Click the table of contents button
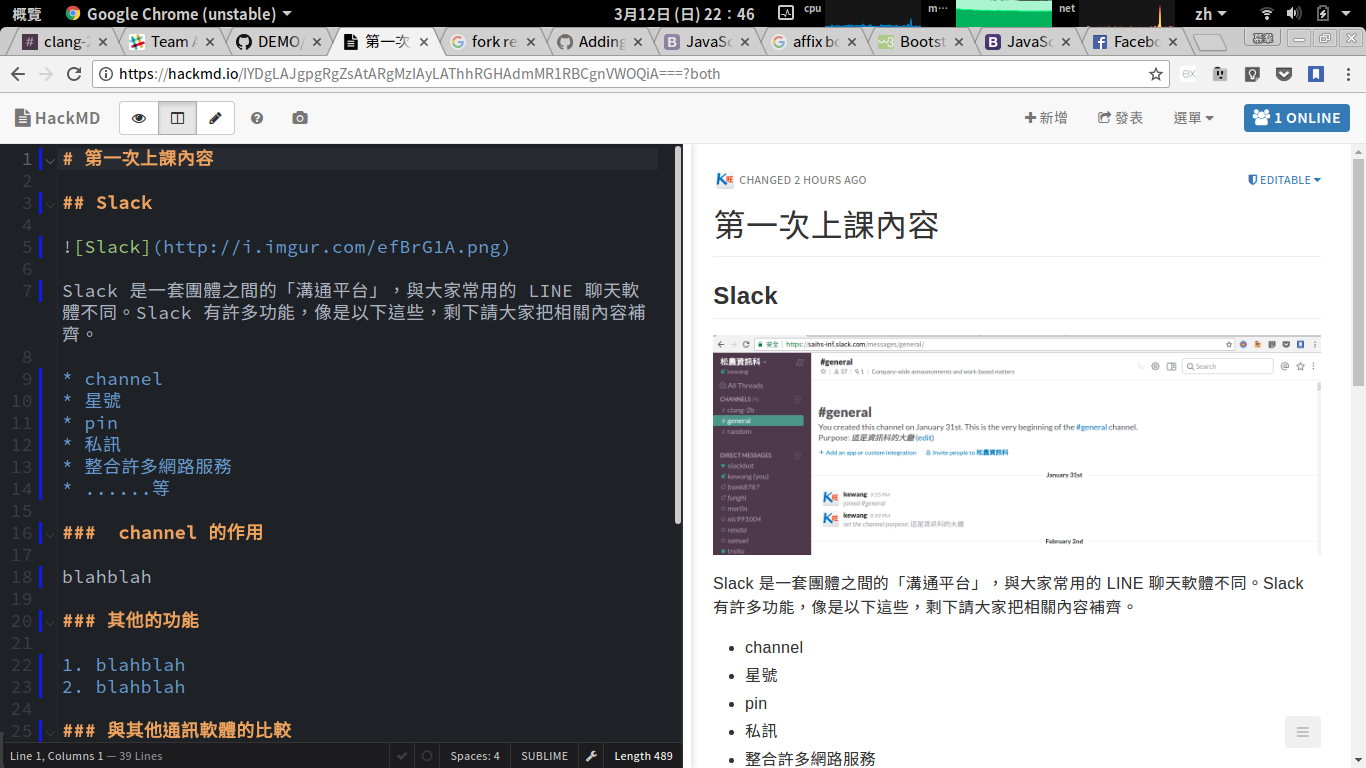Image resolution: width=1366 pixels, height=768 pixels. coord(1303,732)
